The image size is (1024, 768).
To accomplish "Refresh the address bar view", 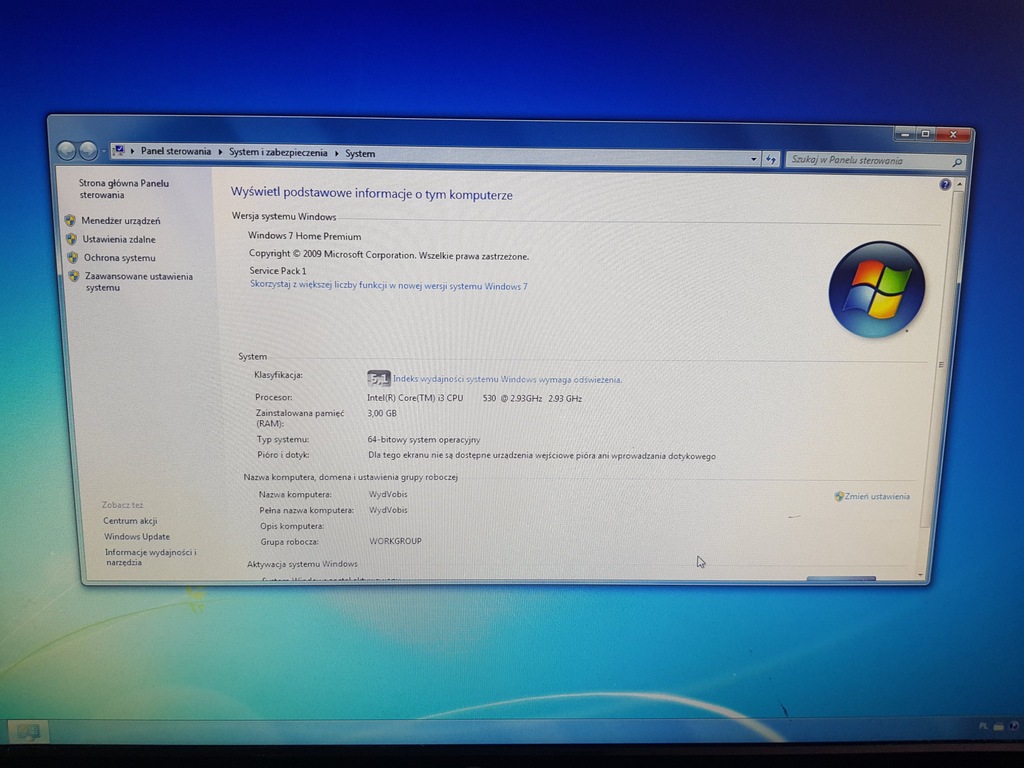I will click(771, 159).
